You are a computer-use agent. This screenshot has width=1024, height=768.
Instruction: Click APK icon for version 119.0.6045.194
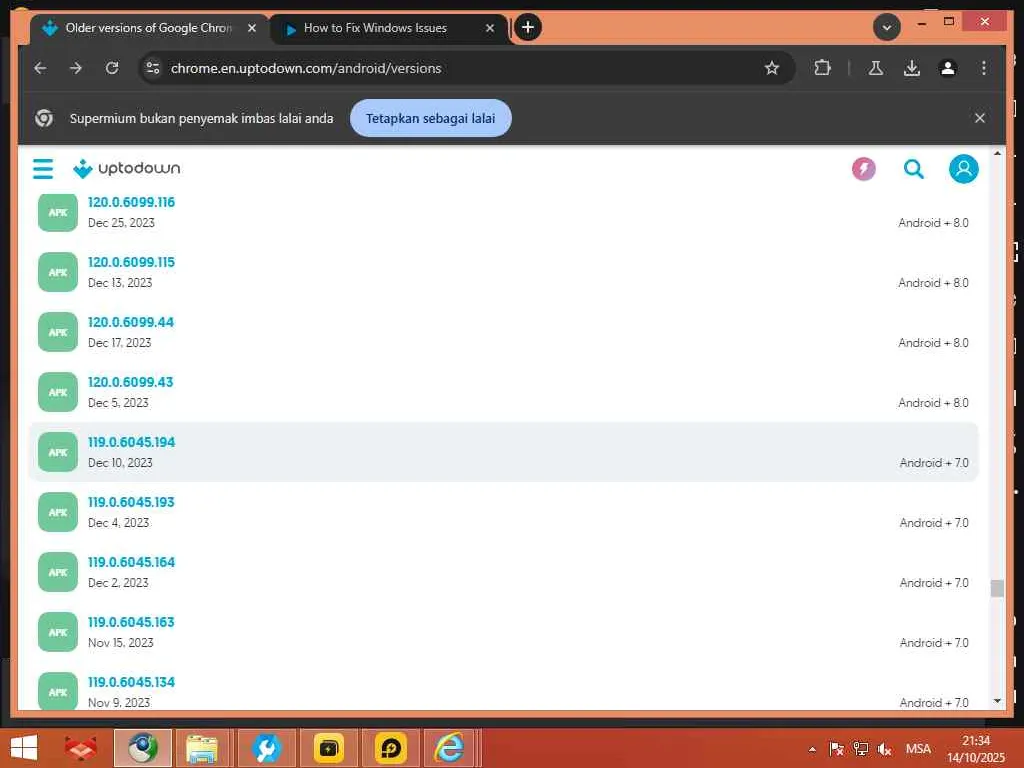57,453
